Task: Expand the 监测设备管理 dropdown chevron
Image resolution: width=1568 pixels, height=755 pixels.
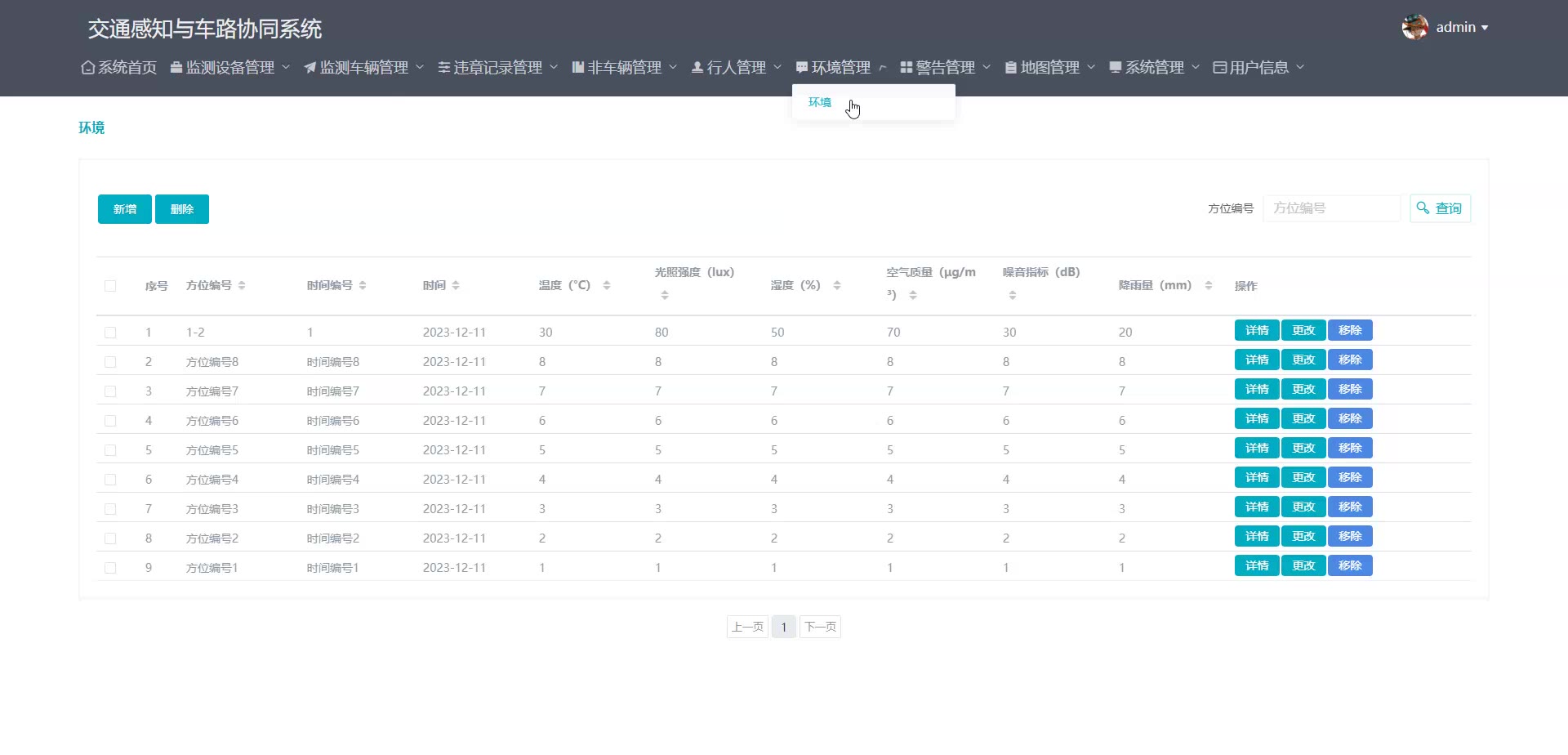Action: 286,67
